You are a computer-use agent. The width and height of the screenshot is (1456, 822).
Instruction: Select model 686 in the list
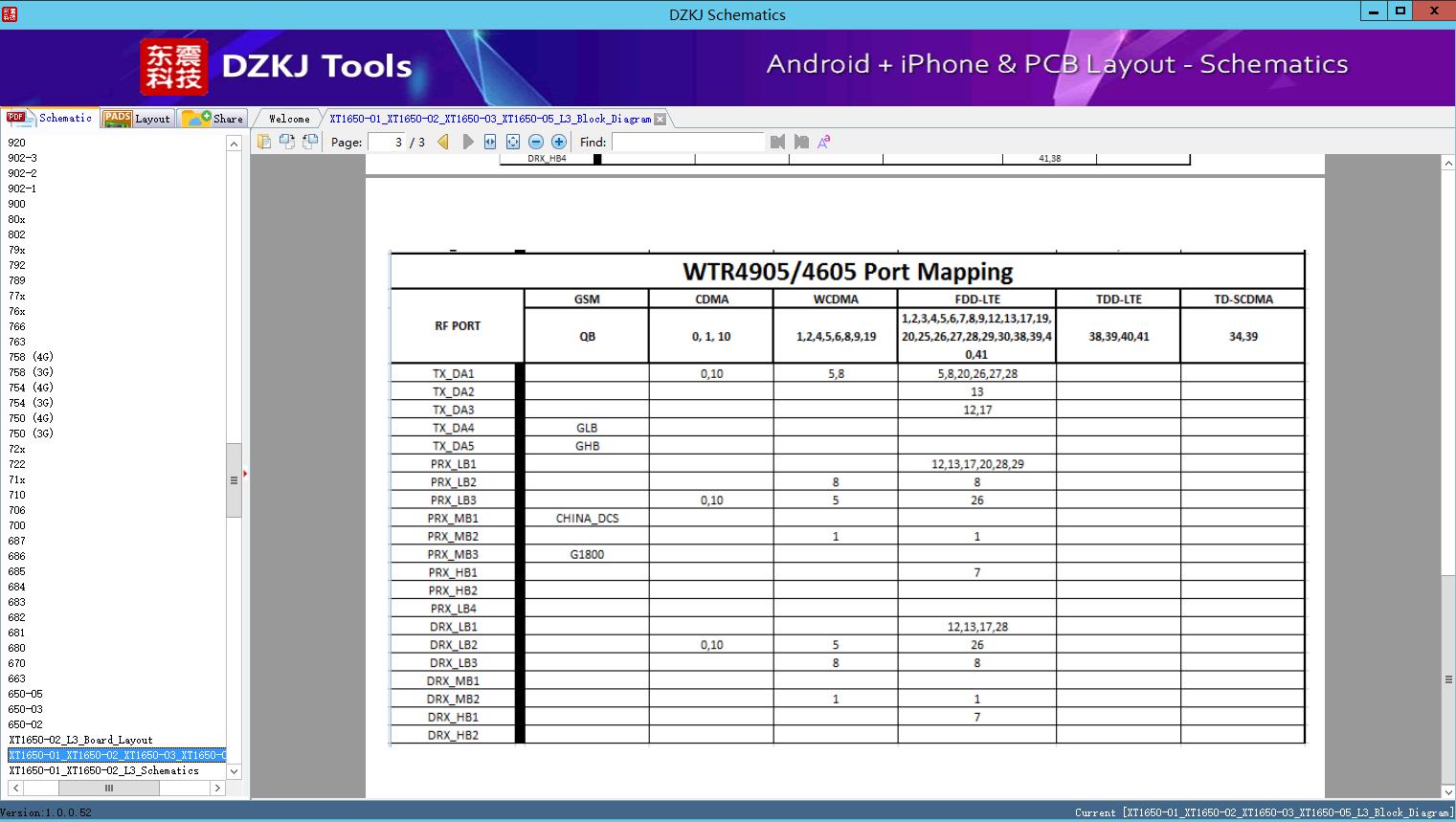[17, 556]
